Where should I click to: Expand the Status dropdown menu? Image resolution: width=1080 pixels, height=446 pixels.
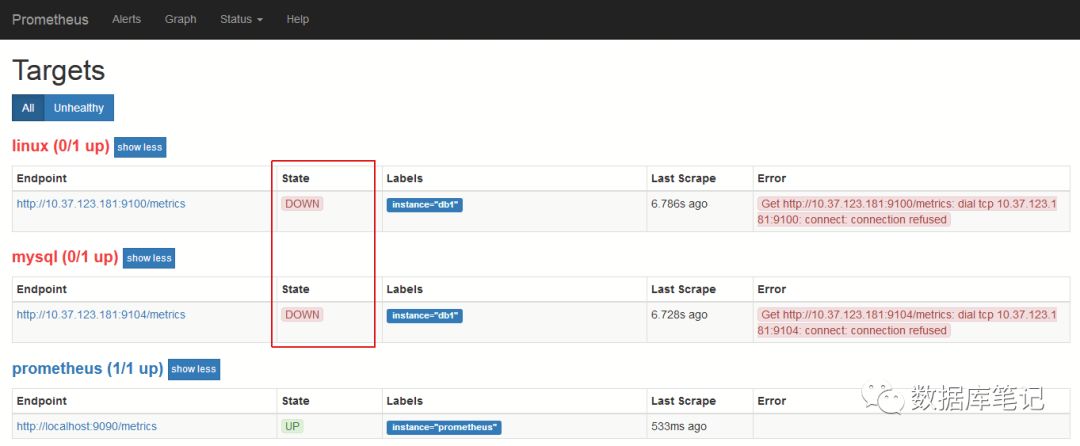point(241,19)
